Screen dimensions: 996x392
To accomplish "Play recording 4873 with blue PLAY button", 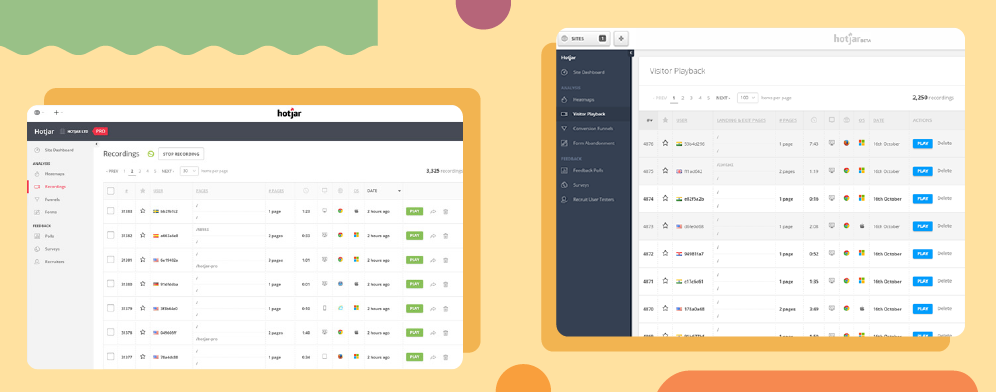I will pyautogui.click(x=922, y=226).
